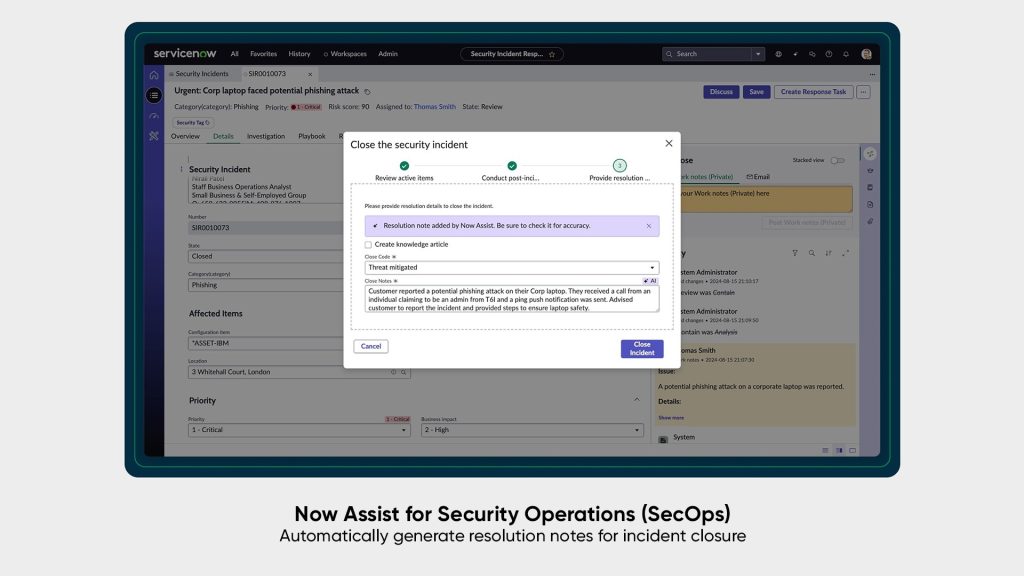Open the Close Code dropdown

pos(511,268)
